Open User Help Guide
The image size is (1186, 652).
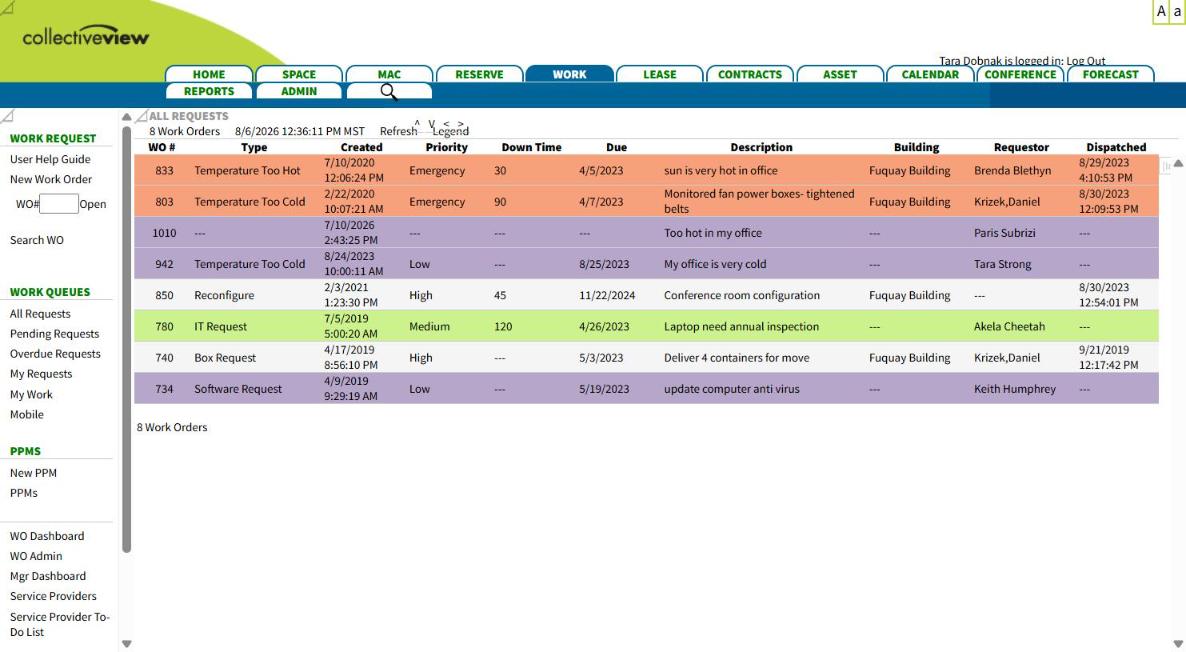click(x=50, y=159)
